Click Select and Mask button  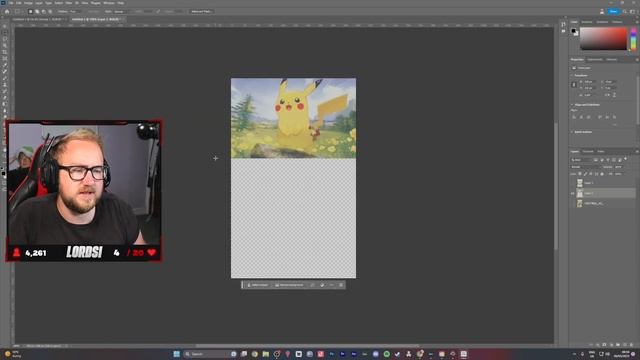pyautogui.click(x=201, y=11)
